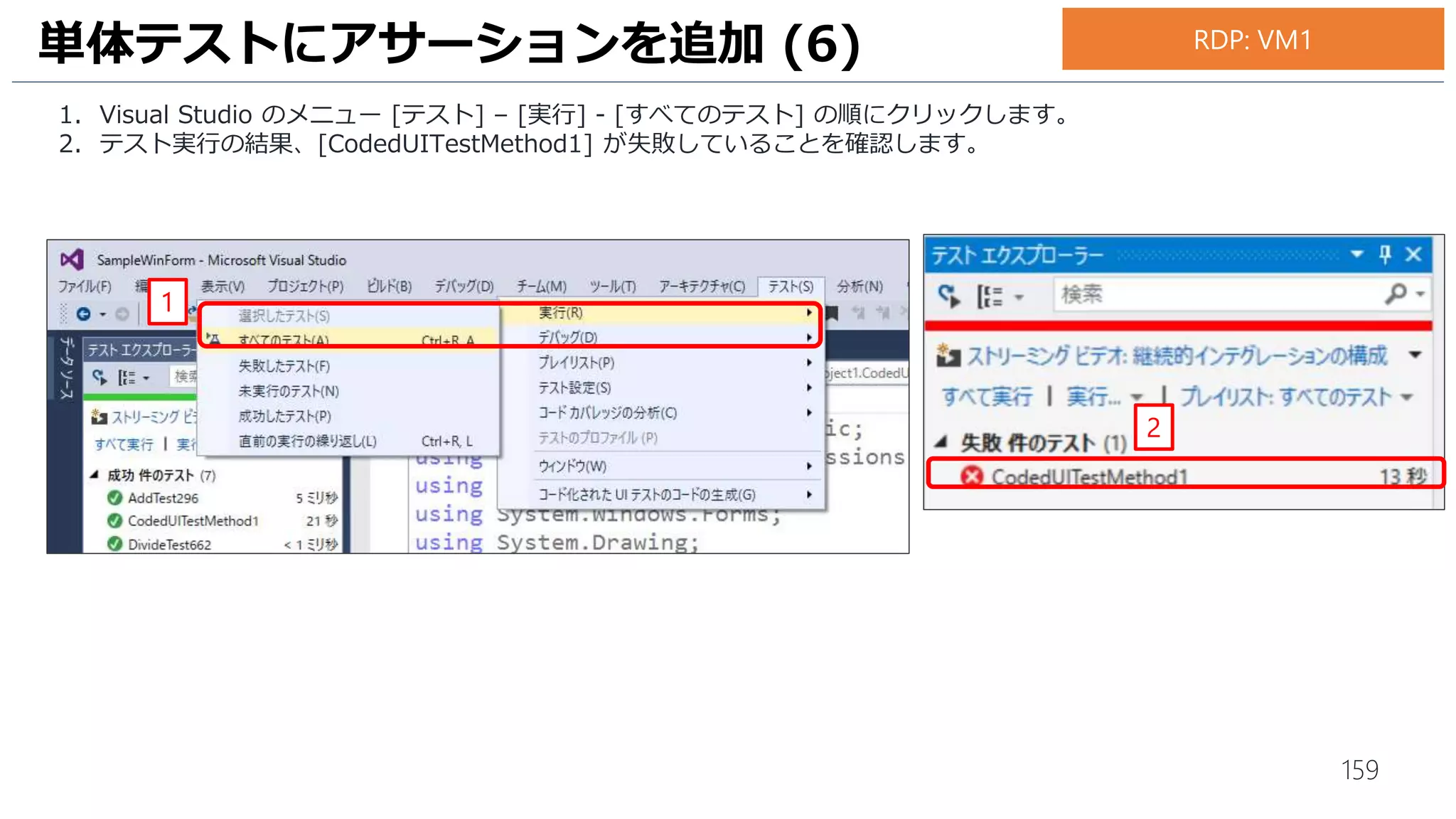Click the group-by icon in left Test Explorer
1456x819 pixels.
tap(127, 377)
